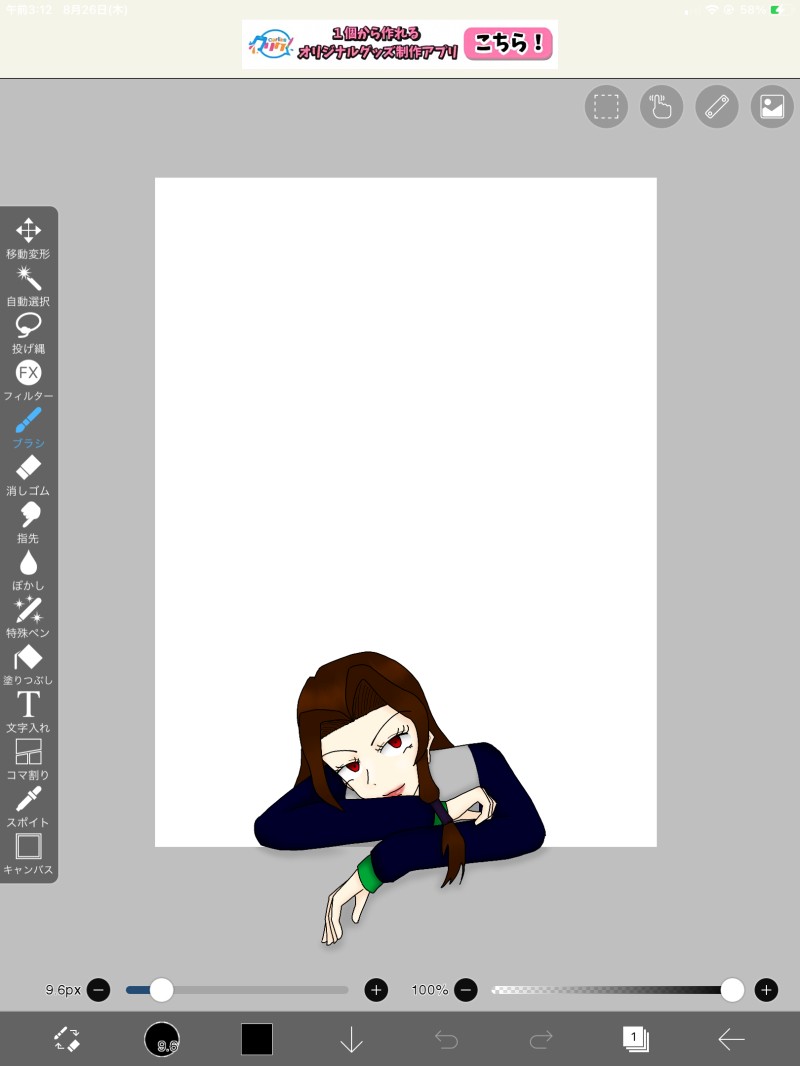Viewport: 800px width, 1066px height.
Task: Pick the Smudge (指先) tool
Action: (x=28, y=523)
